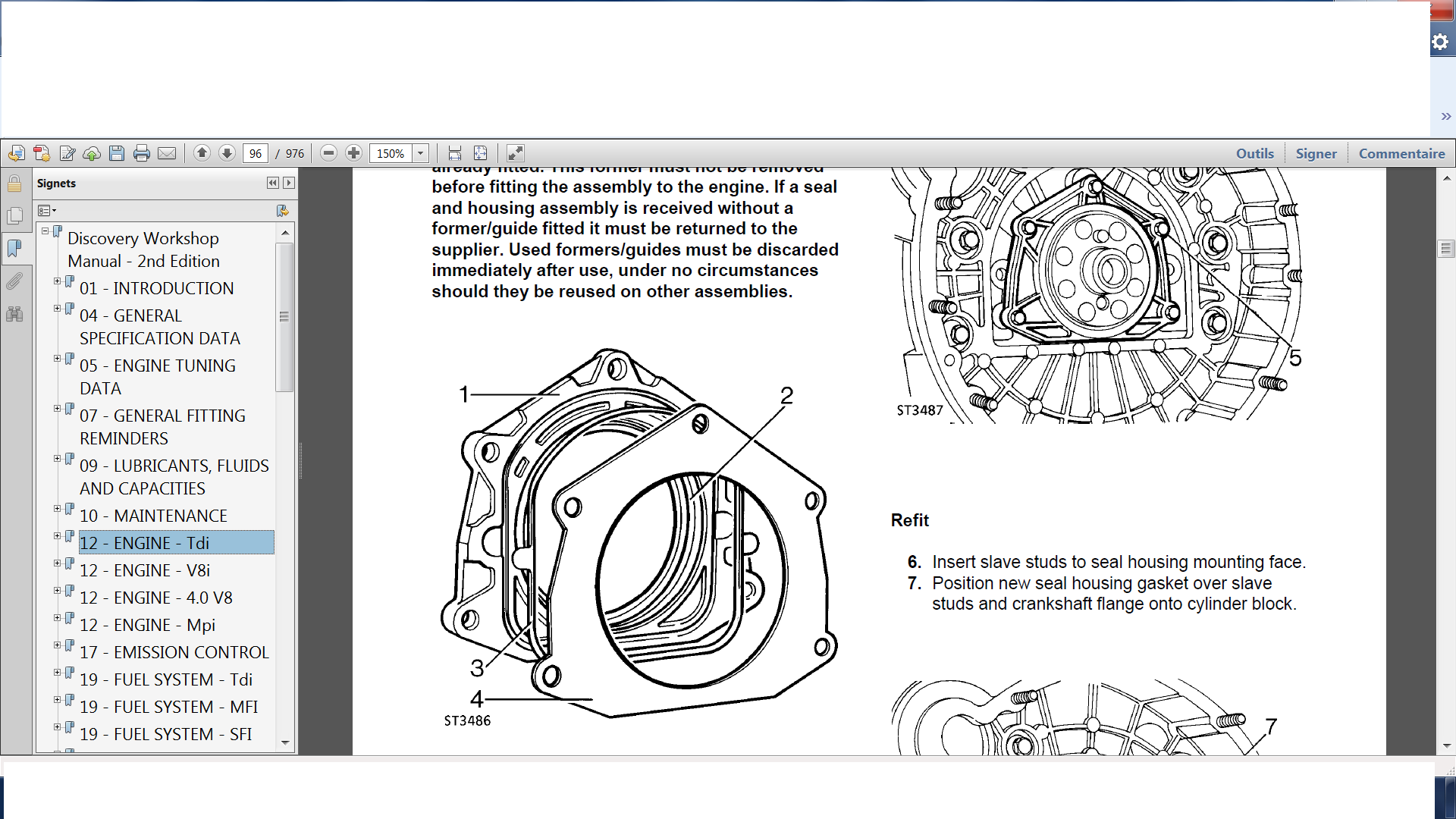
Task: Zoom in with the plus button
Action: click(x=353, y=153)
